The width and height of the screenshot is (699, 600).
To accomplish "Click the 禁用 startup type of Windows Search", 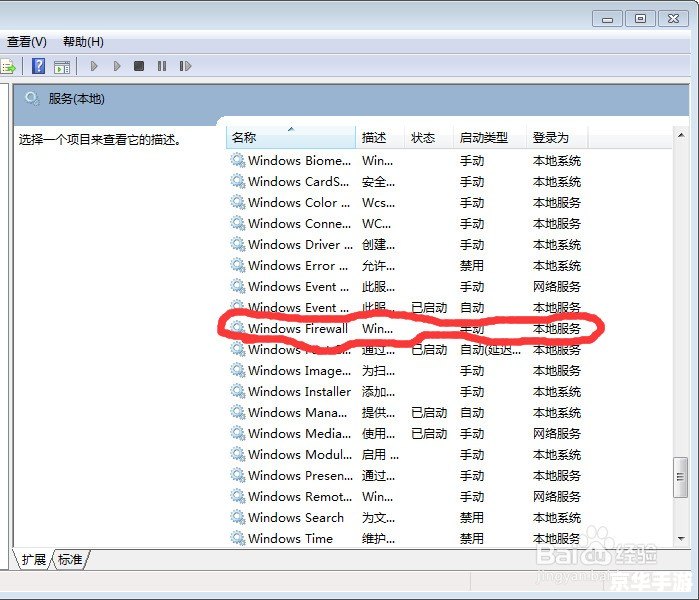I will [472, 518].
